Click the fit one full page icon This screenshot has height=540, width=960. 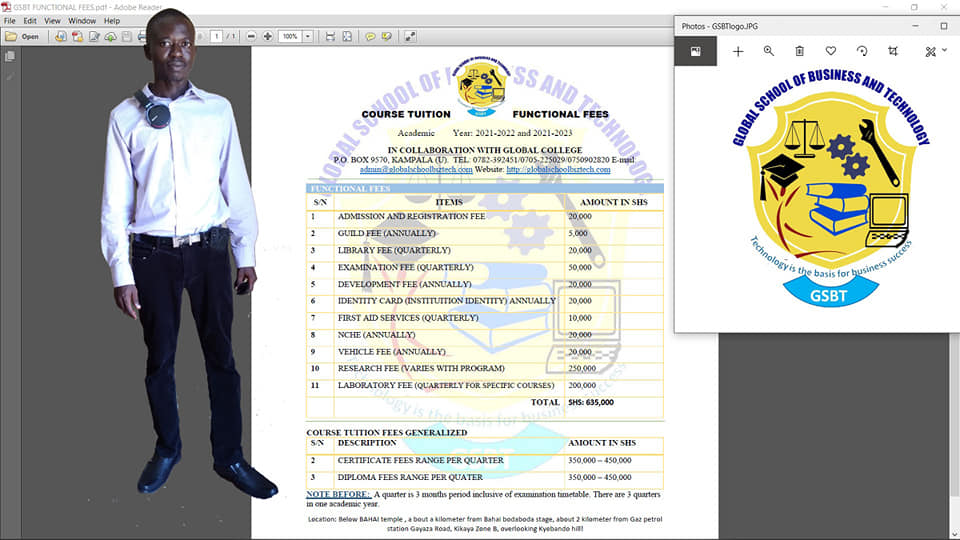[x=347, y=37]
